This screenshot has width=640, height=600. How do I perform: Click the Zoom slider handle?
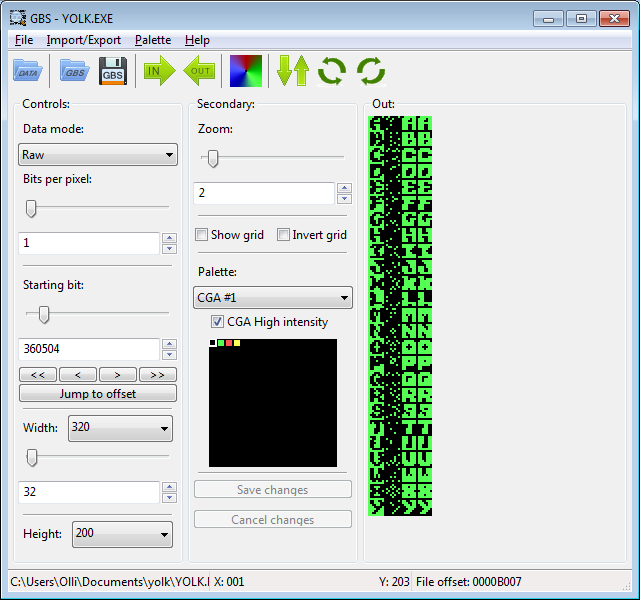coord(212,157)
